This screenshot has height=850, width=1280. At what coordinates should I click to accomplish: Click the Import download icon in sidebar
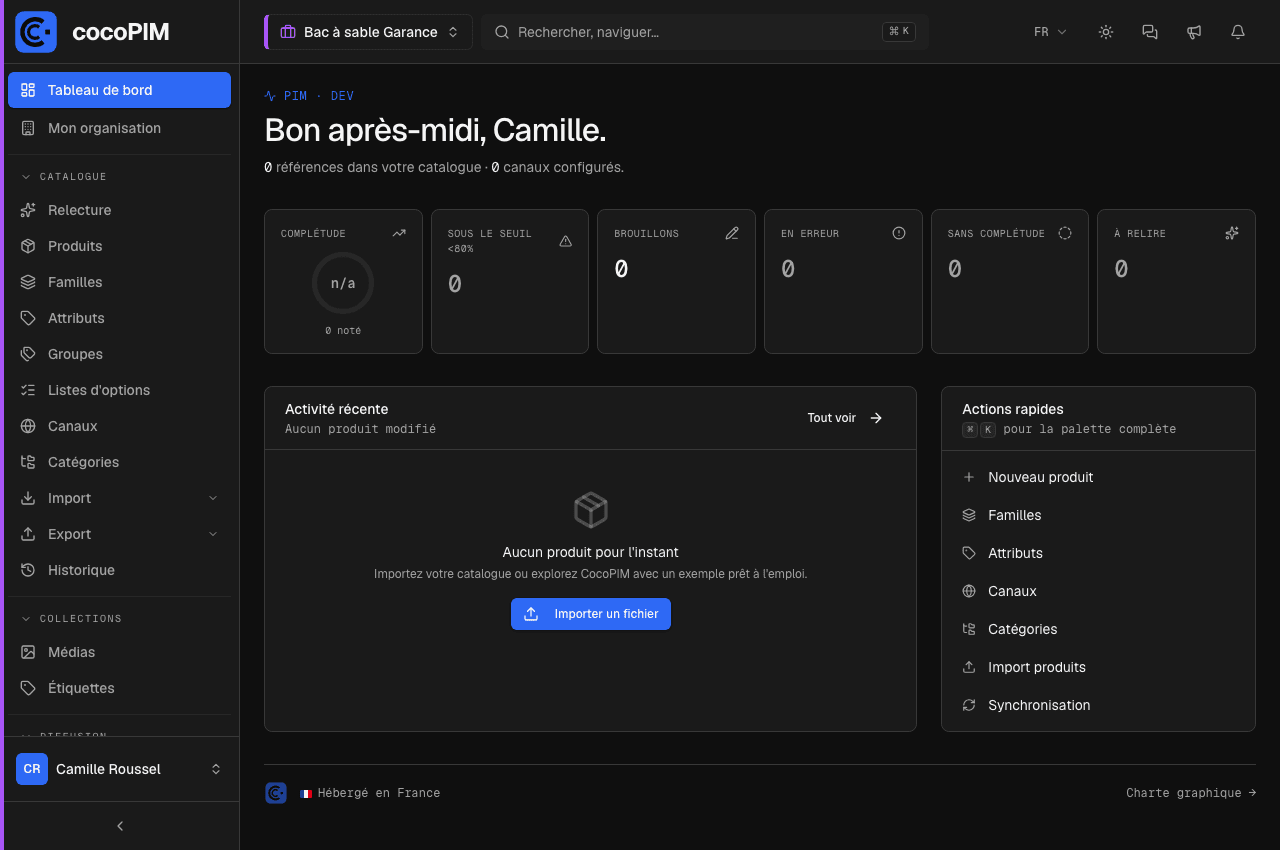point(28,498)
